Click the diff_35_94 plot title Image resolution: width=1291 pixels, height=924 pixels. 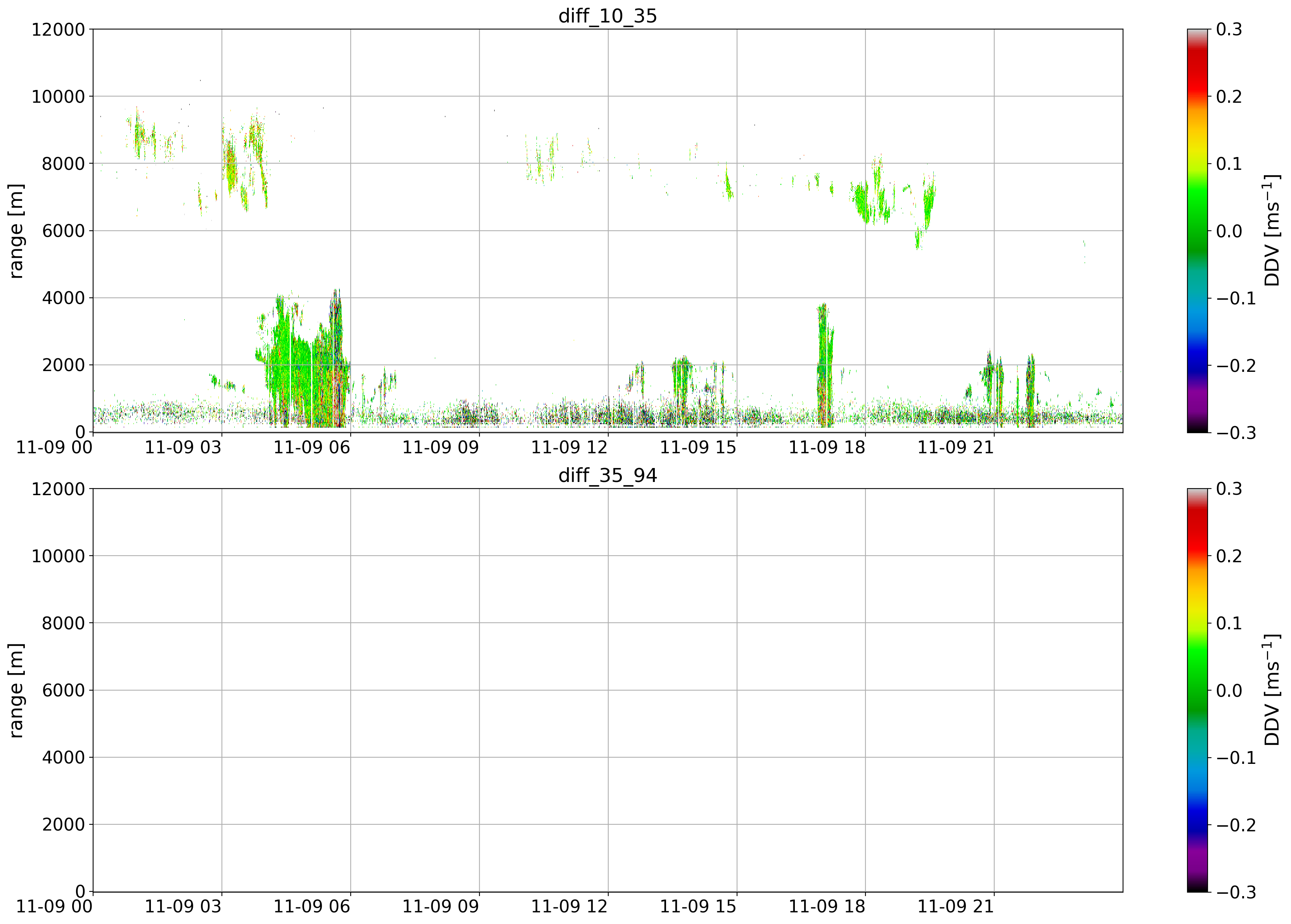point(607,475)
